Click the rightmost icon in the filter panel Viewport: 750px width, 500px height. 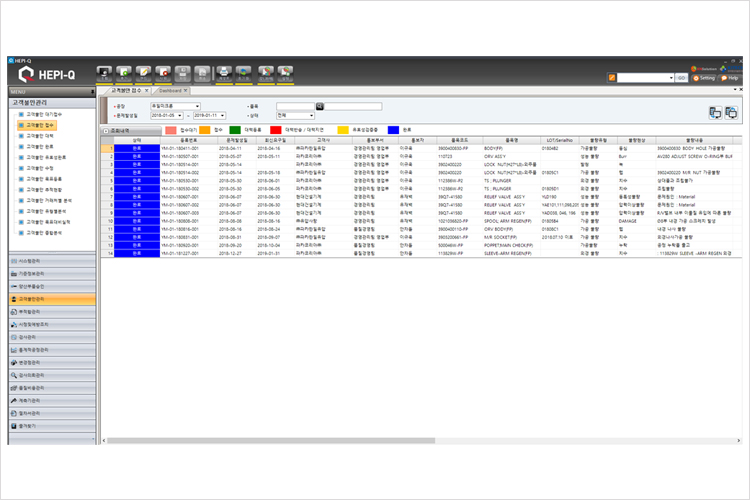point(731,112)
